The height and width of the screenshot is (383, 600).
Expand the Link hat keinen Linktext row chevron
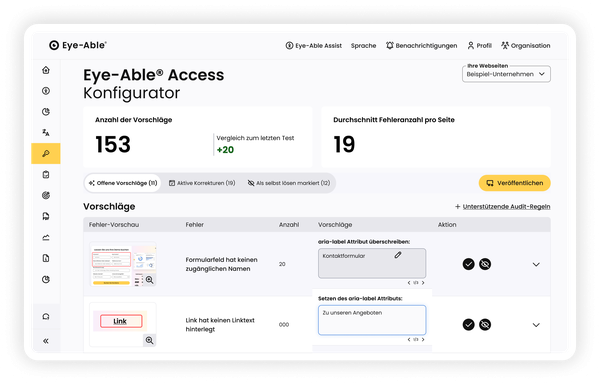(536, 325)
